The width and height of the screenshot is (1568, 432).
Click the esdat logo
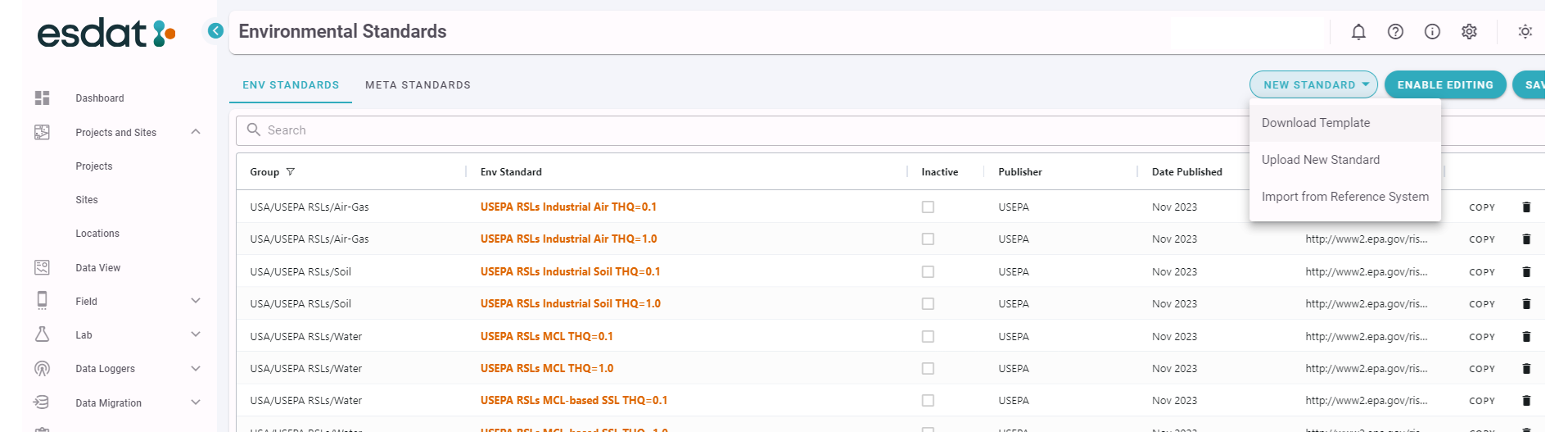106,33
